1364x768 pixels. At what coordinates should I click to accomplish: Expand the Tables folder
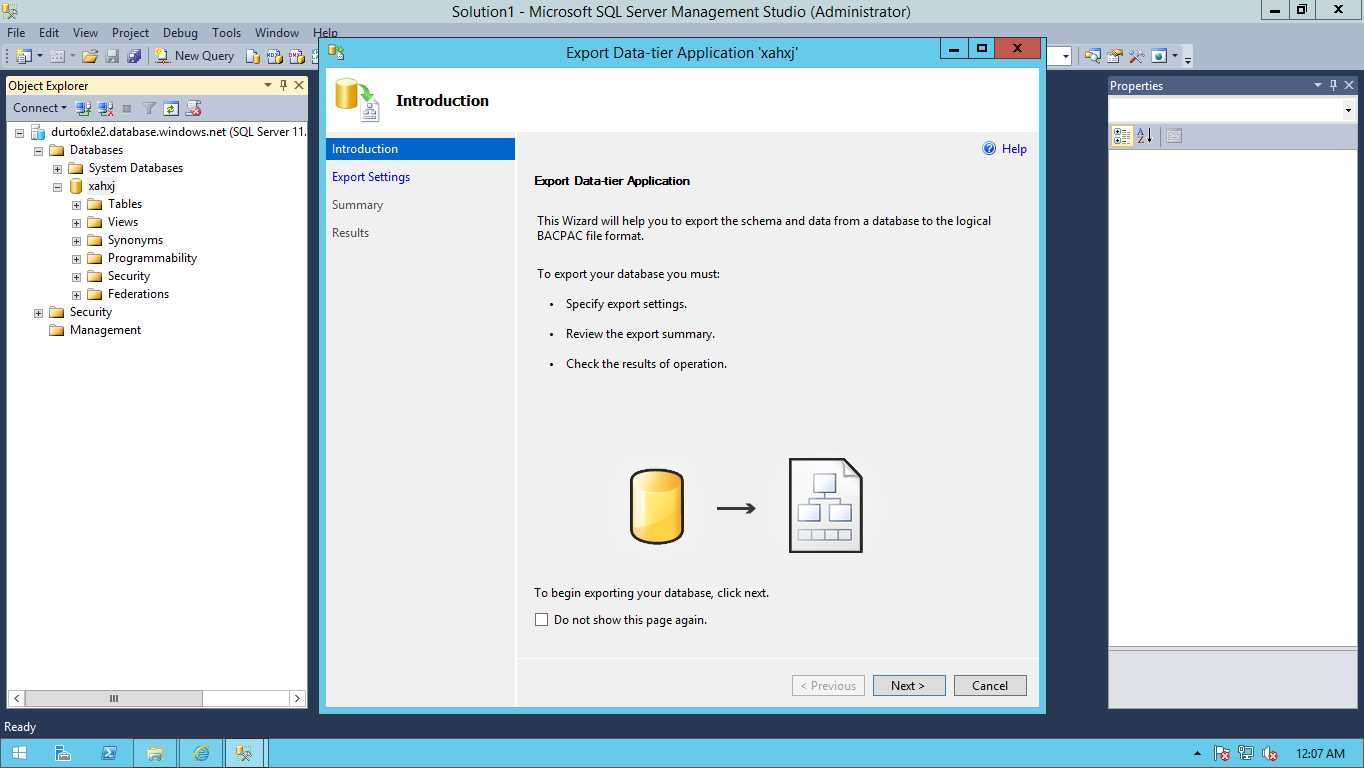click(76, 204)
